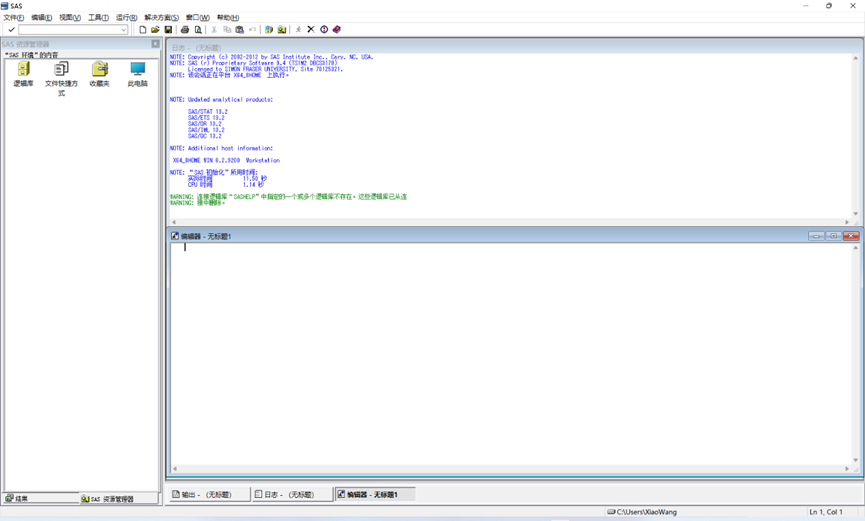The height and width of the screenshot is (521, 865).
Task: Save with the floppy disk icon
Action: pos(168,29)
